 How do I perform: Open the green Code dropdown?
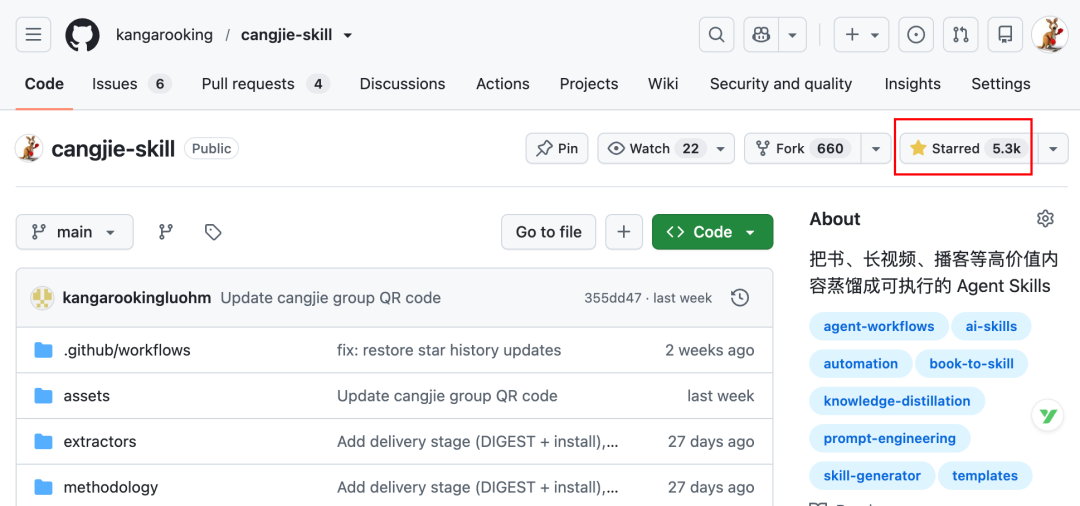[x=712, y=232]
